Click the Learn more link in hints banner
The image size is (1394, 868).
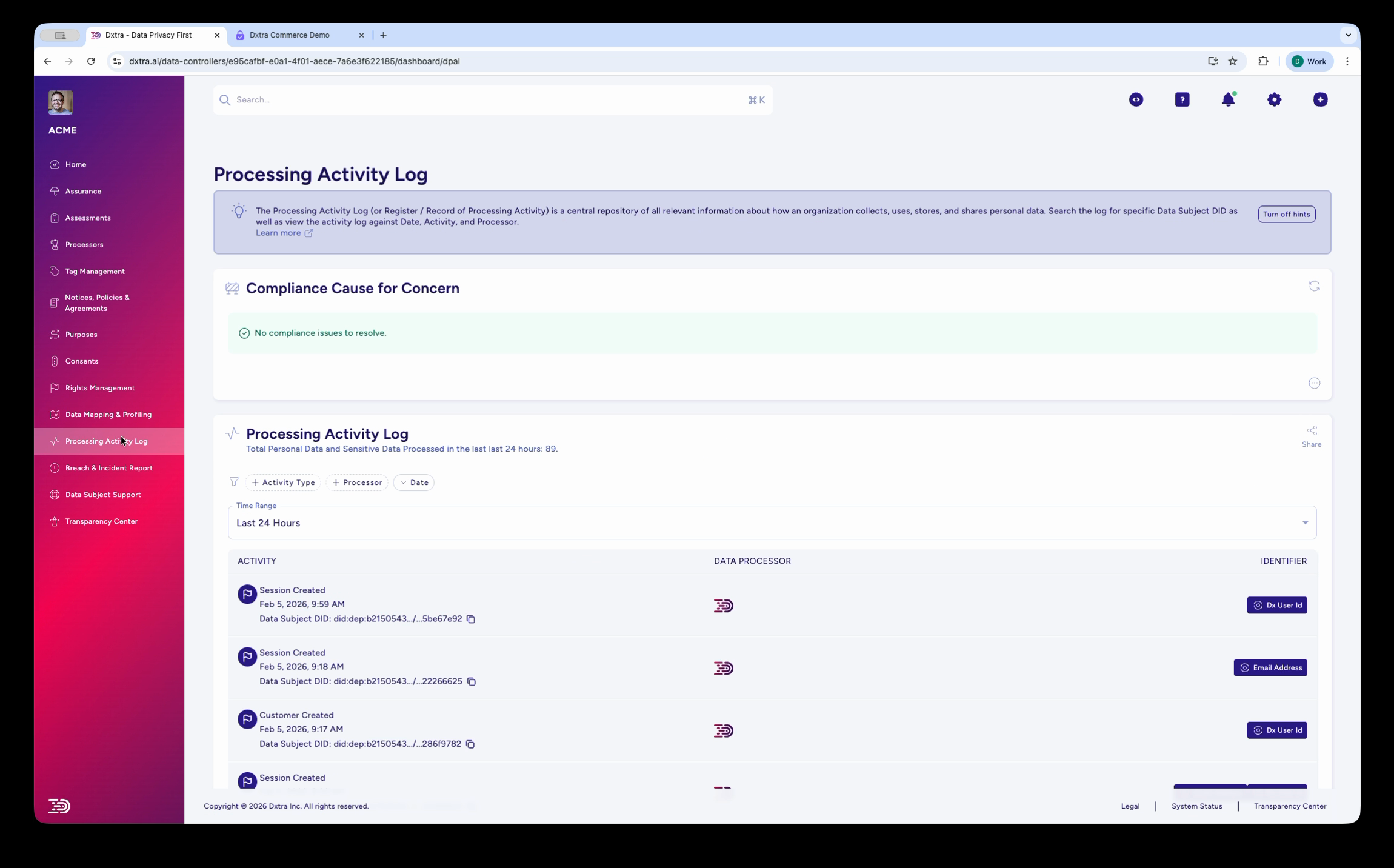279,232
